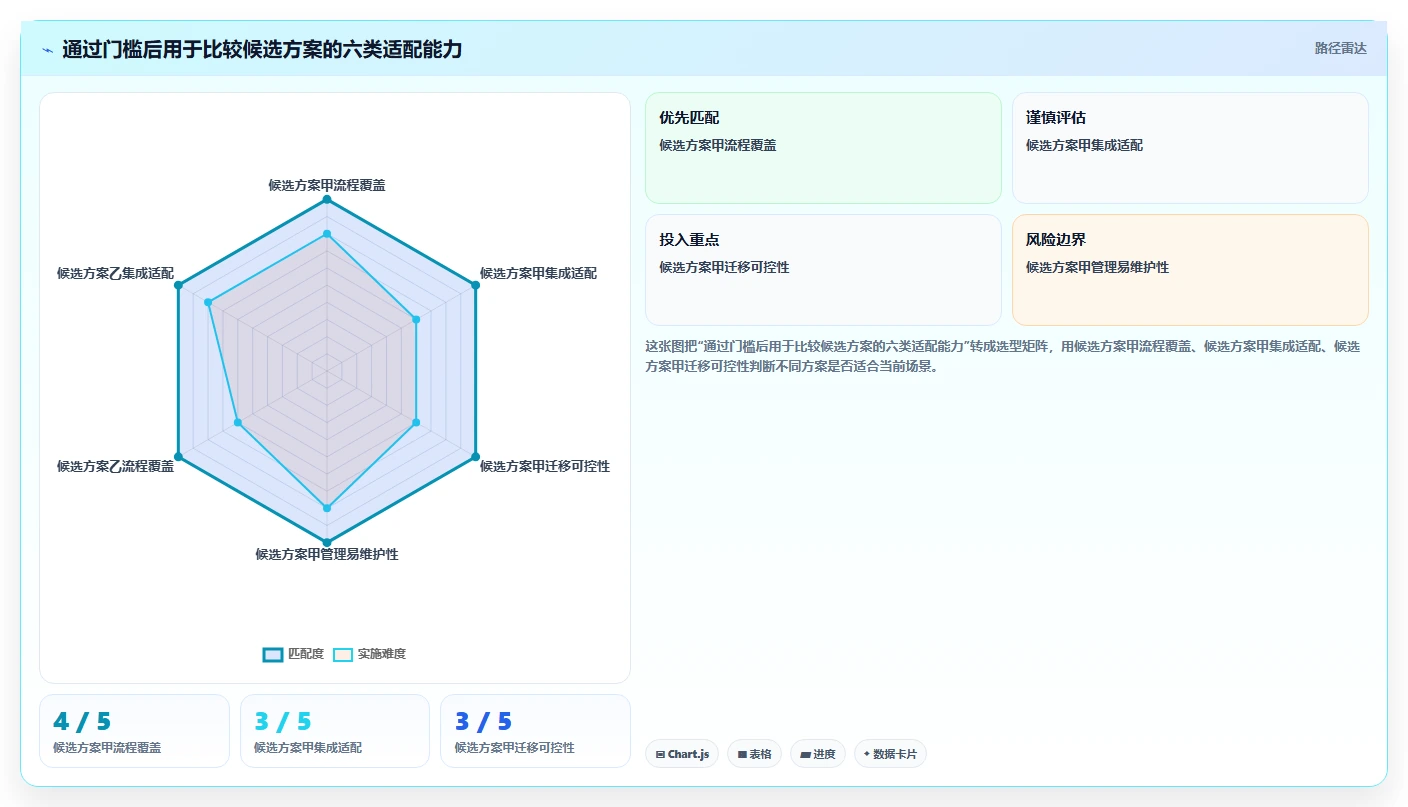Screen dimensions: 1408x807
Task: Click the 候选方案甲流程覆盖 text in 优先匹配 card
Action: [718, 145]
